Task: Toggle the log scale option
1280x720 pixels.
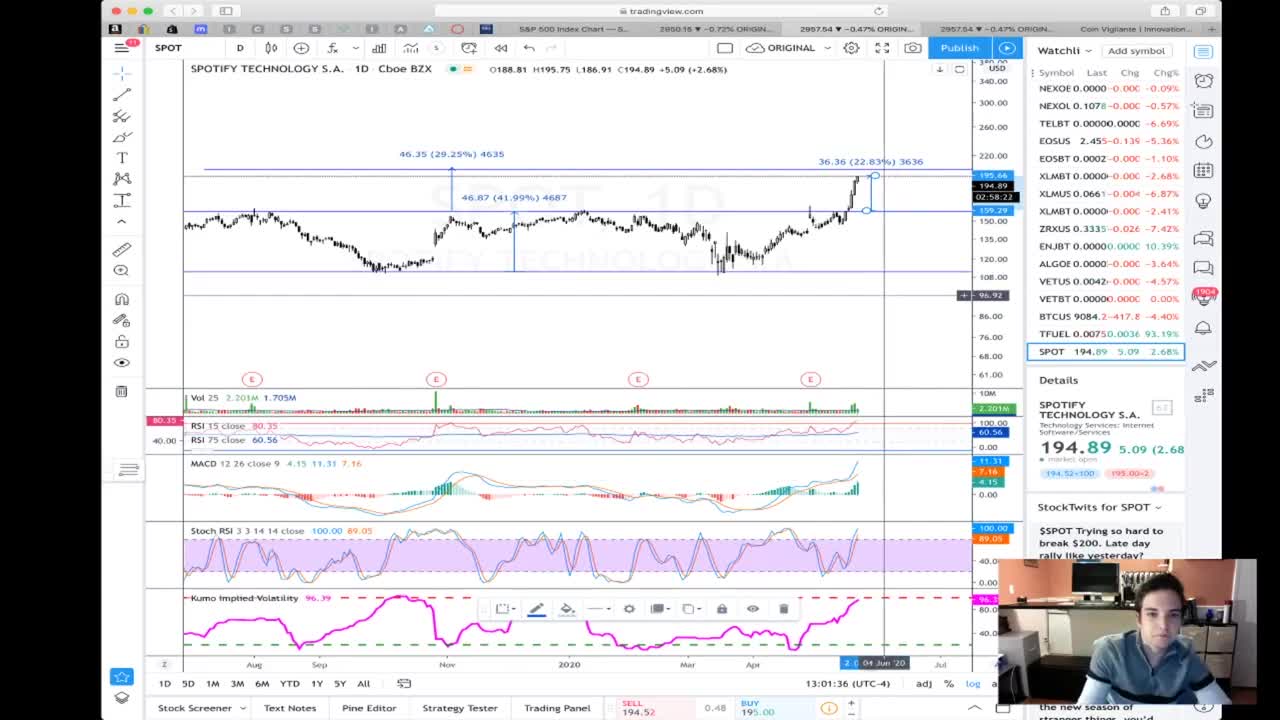Action: click(973, 684)
